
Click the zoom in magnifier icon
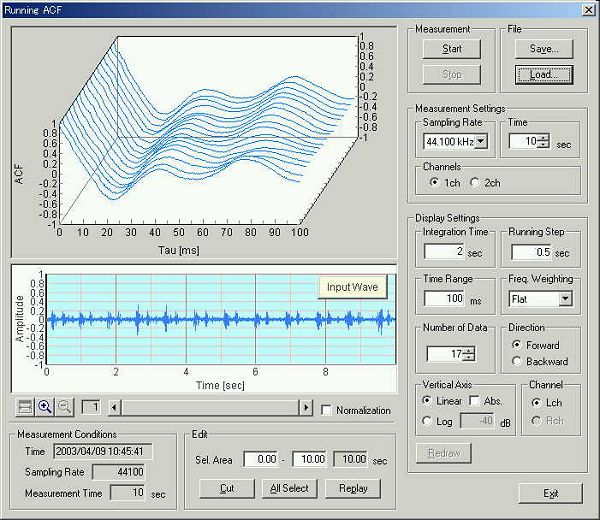tap(45, 407)
